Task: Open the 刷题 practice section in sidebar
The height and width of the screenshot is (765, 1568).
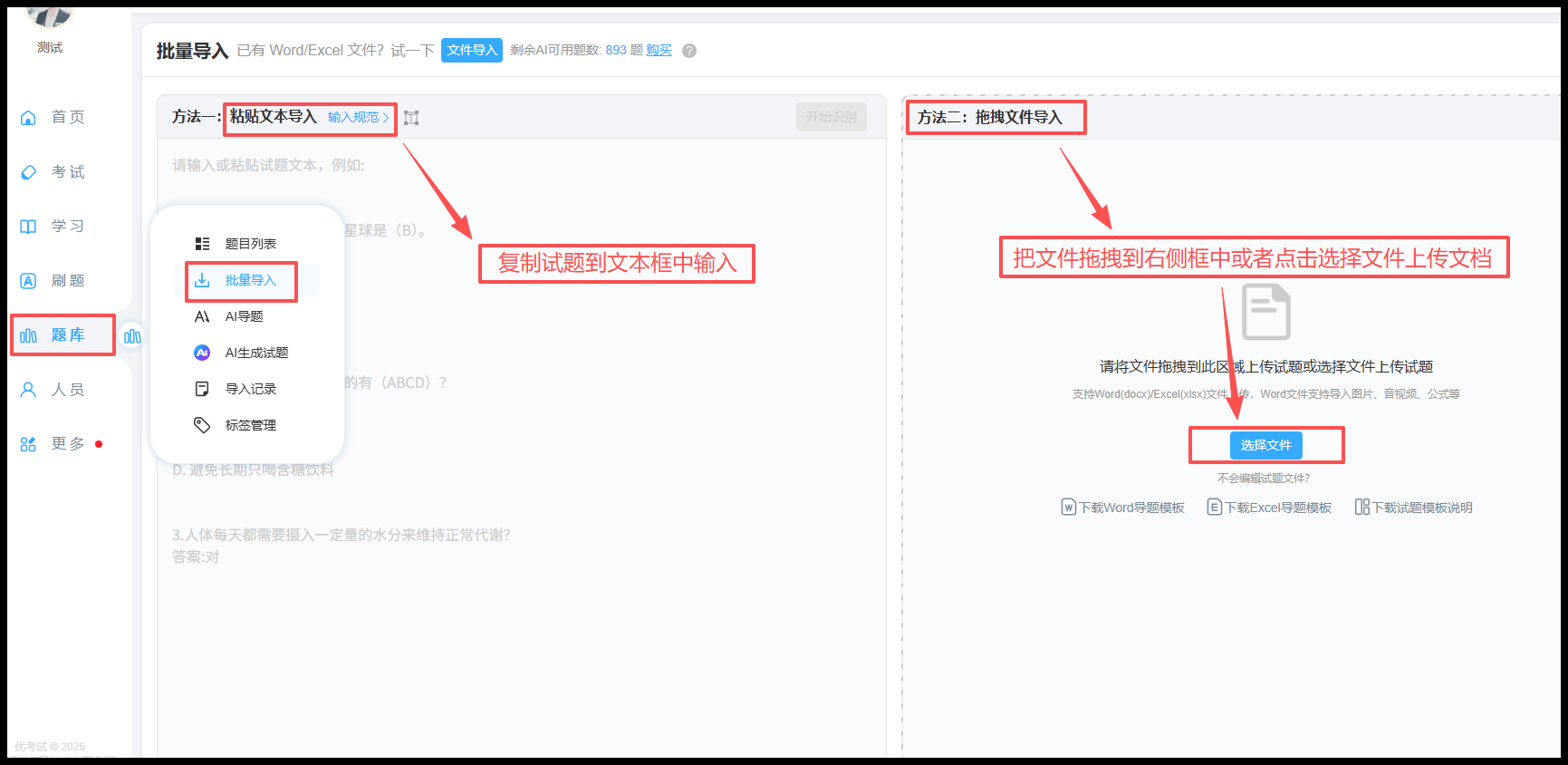Action: pyautogui.click(x=53, y=280)
